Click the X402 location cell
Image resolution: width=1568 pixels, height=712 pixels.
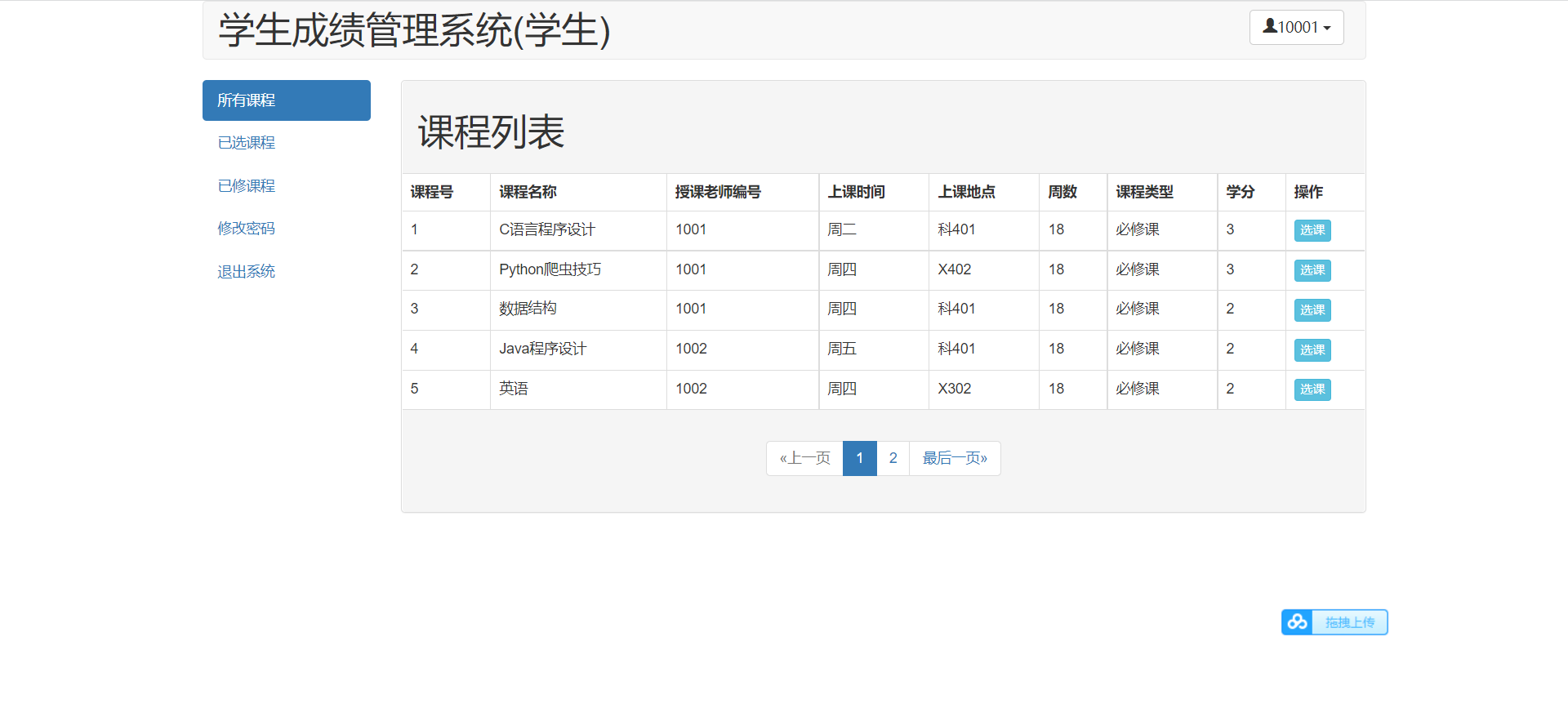(x=954, y=269)
